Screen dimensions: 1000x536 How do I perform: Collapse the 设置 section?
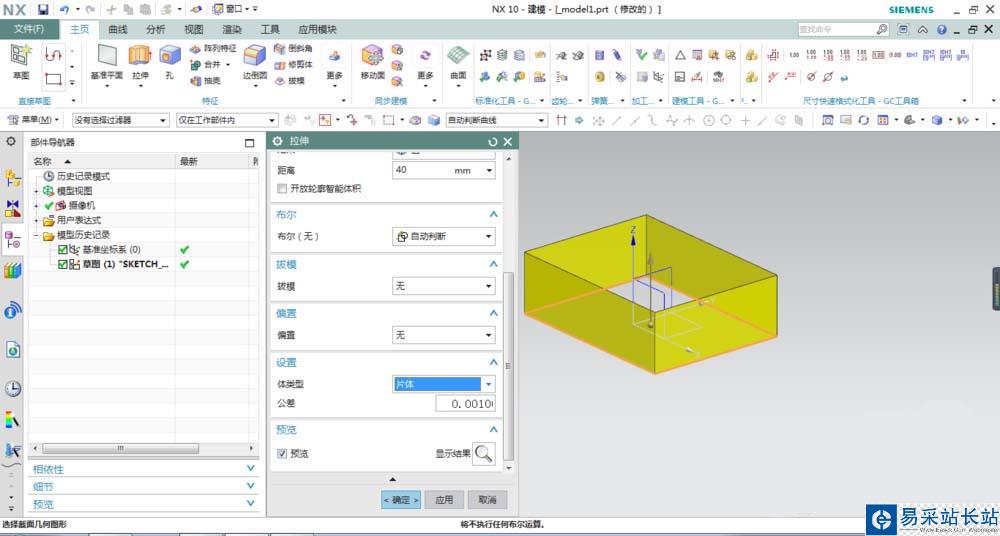(x=493, y=362)
